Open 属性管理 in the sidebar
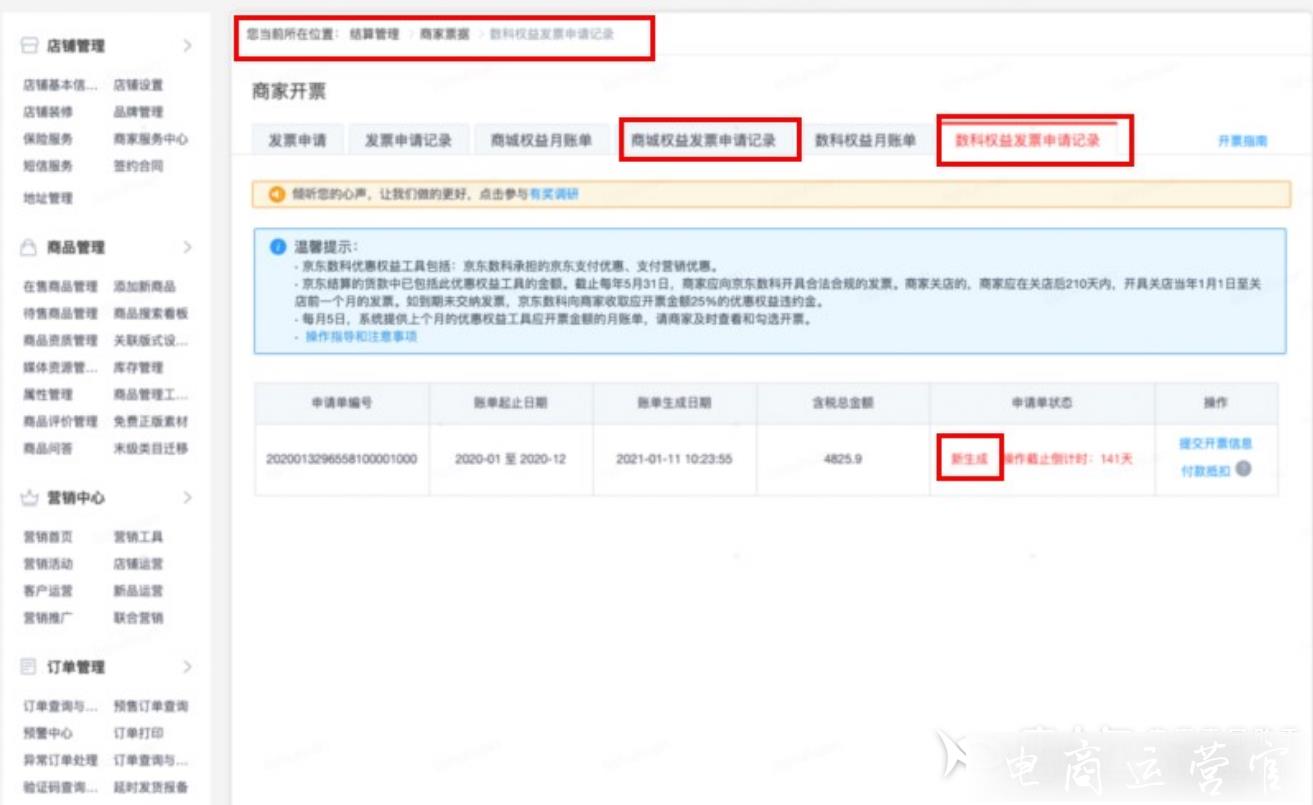This screenshot has height=805, width=1313. [48, 395]
